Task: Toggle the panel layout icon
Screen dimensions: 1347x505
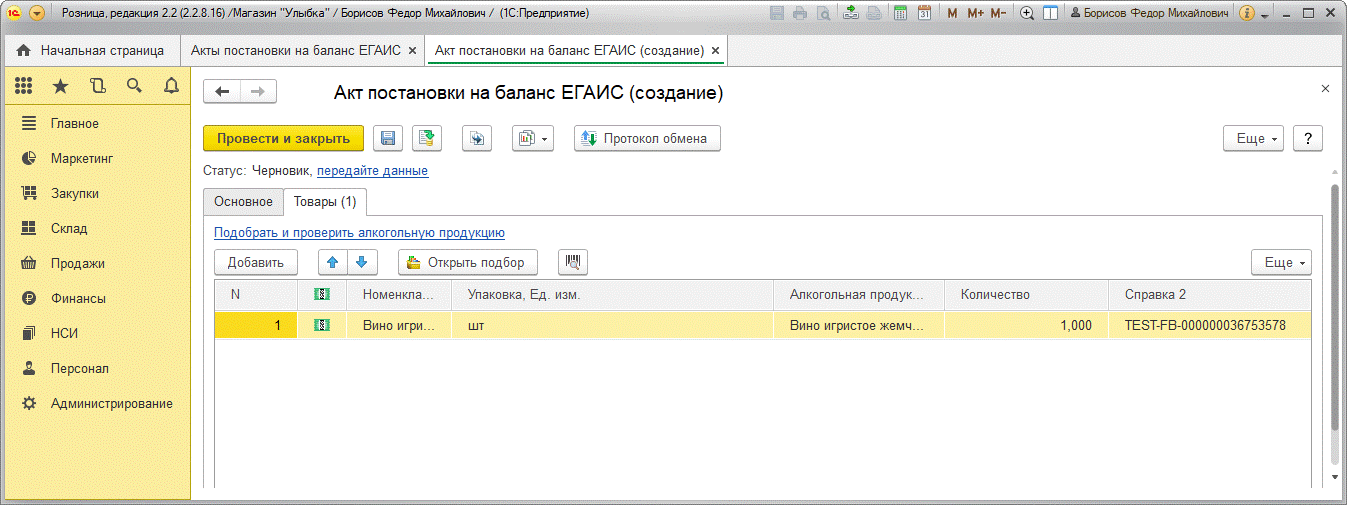Action: [x=1050, y=13]
